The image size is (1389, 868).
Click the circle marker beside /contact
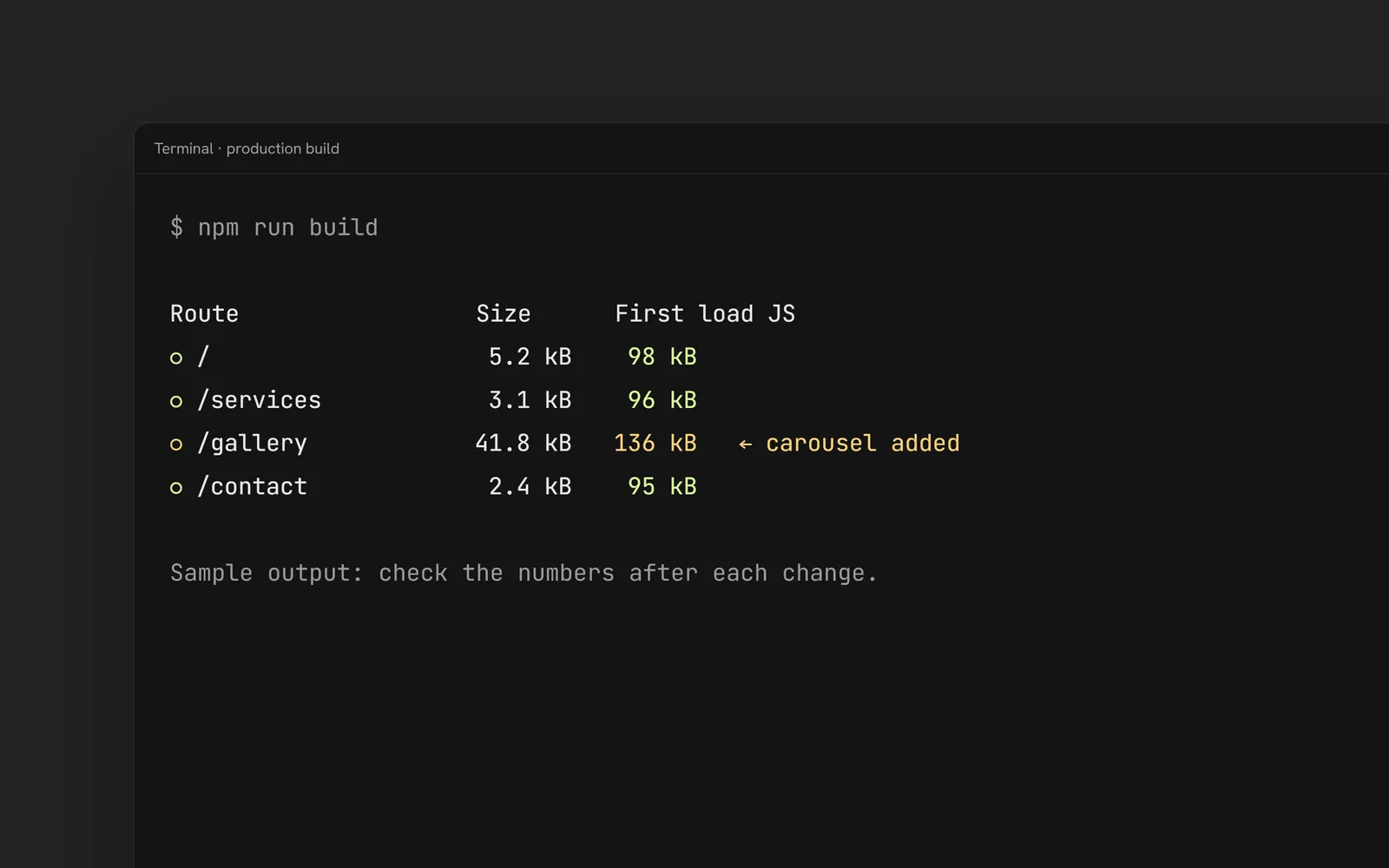tap(176, 488)
